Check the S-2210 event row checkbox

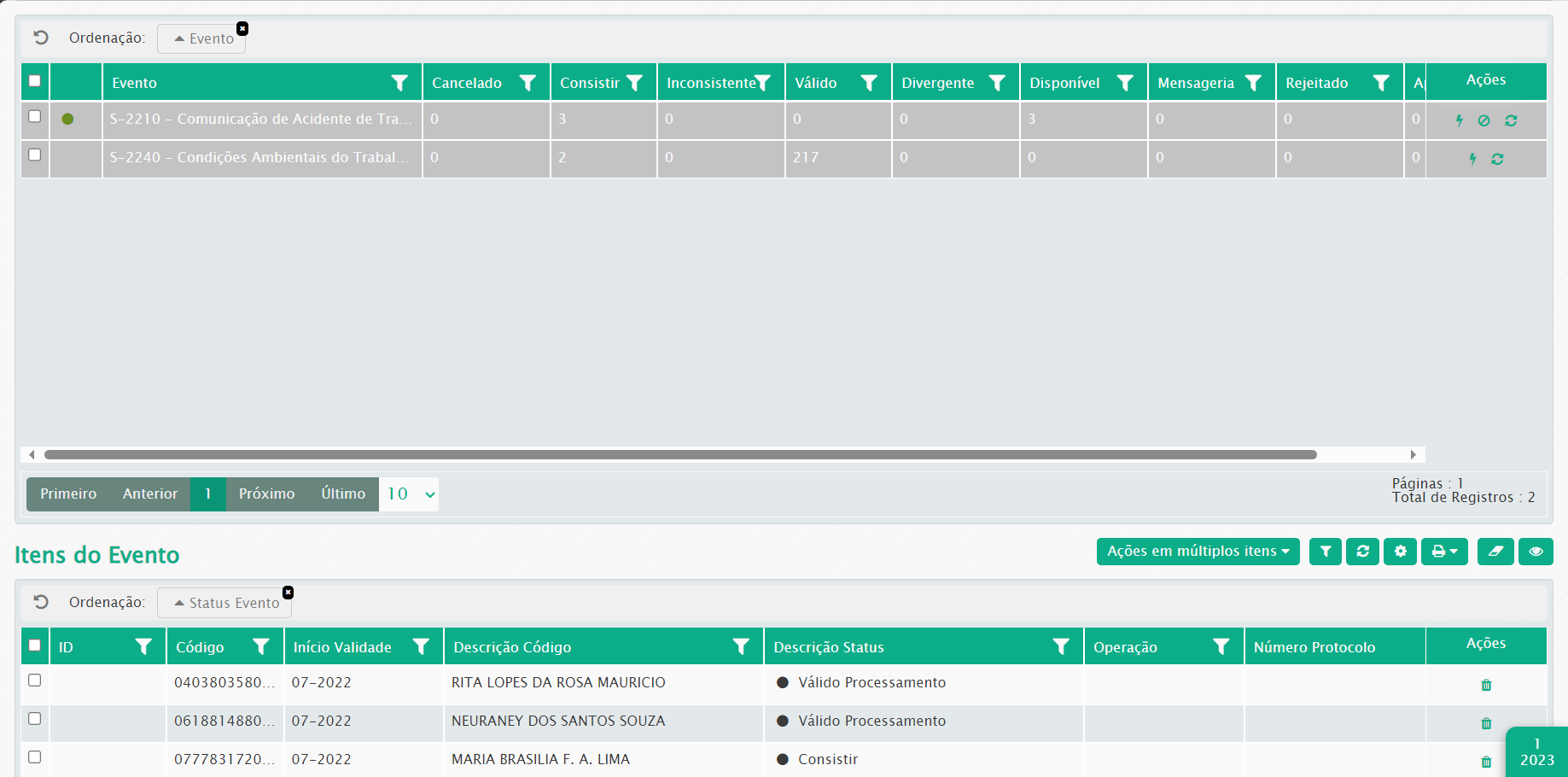tap(35, 116)
